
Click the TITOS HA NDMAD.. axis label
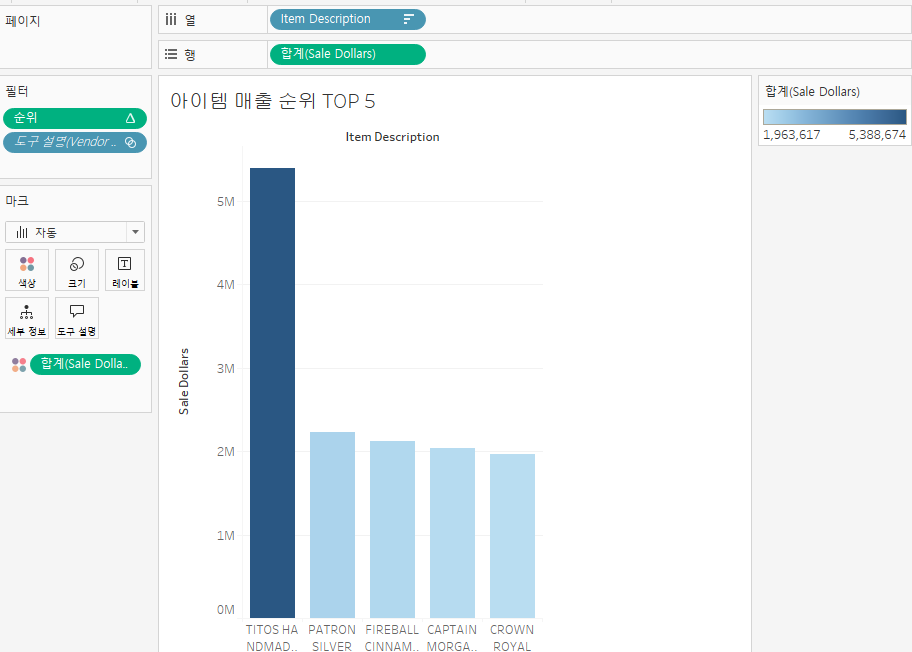272,637
